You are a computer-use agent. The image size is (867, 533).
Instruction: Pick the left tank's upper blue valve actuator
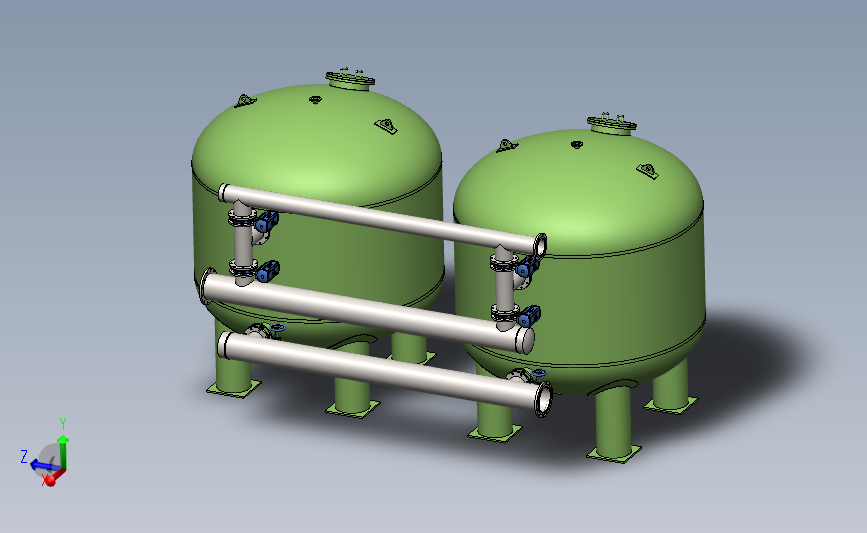point(267,221)
